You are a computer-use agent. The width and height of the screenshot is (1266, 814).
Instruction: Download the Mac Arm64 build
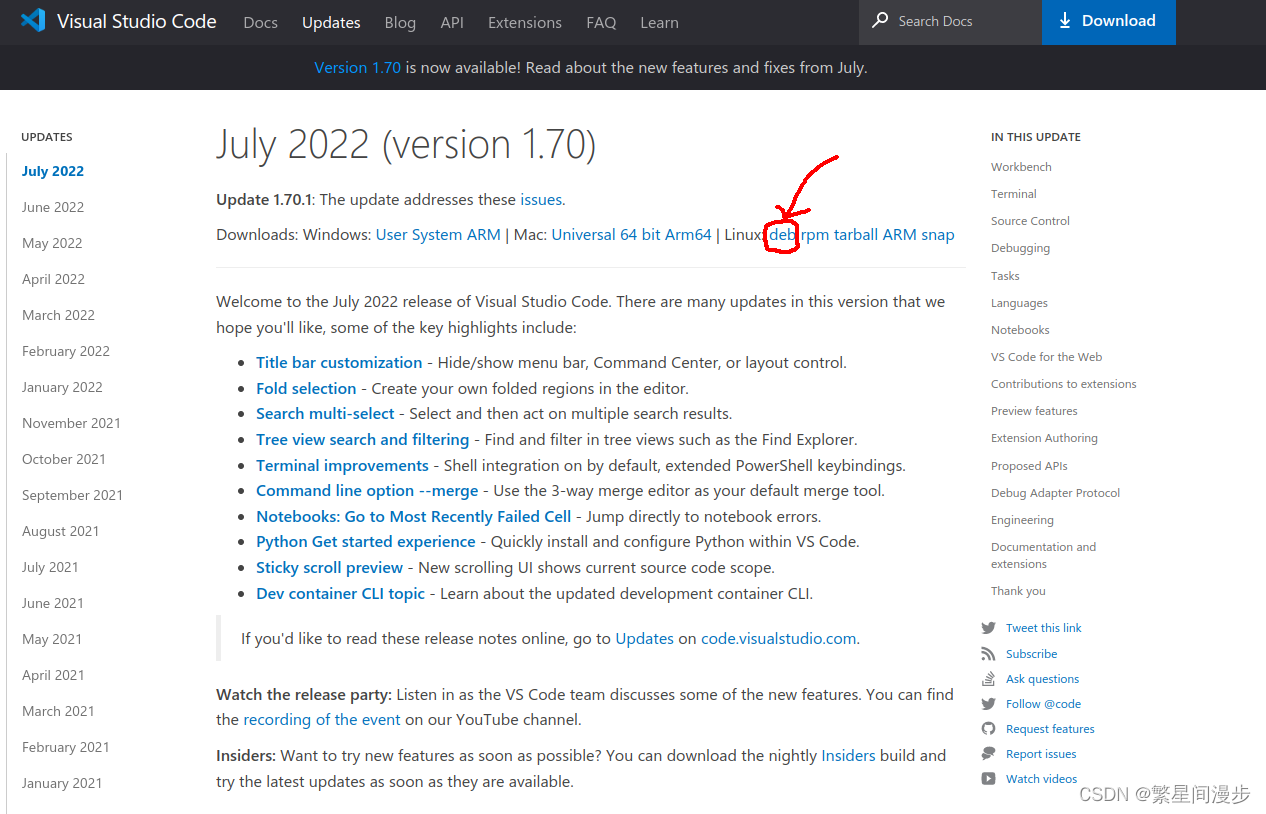tap(690, 235)
